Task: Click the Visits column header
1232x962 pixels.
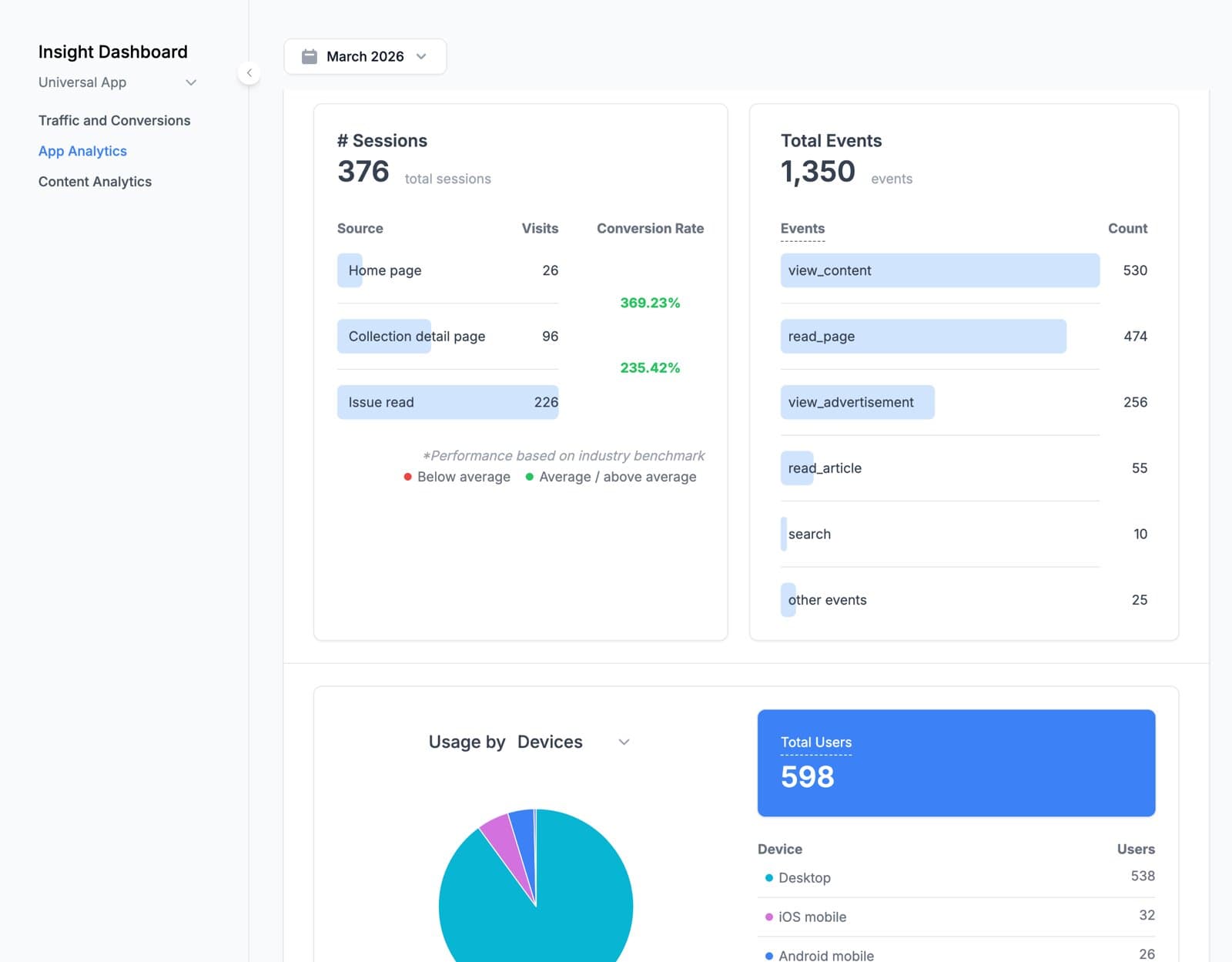Action: [540, 229]
